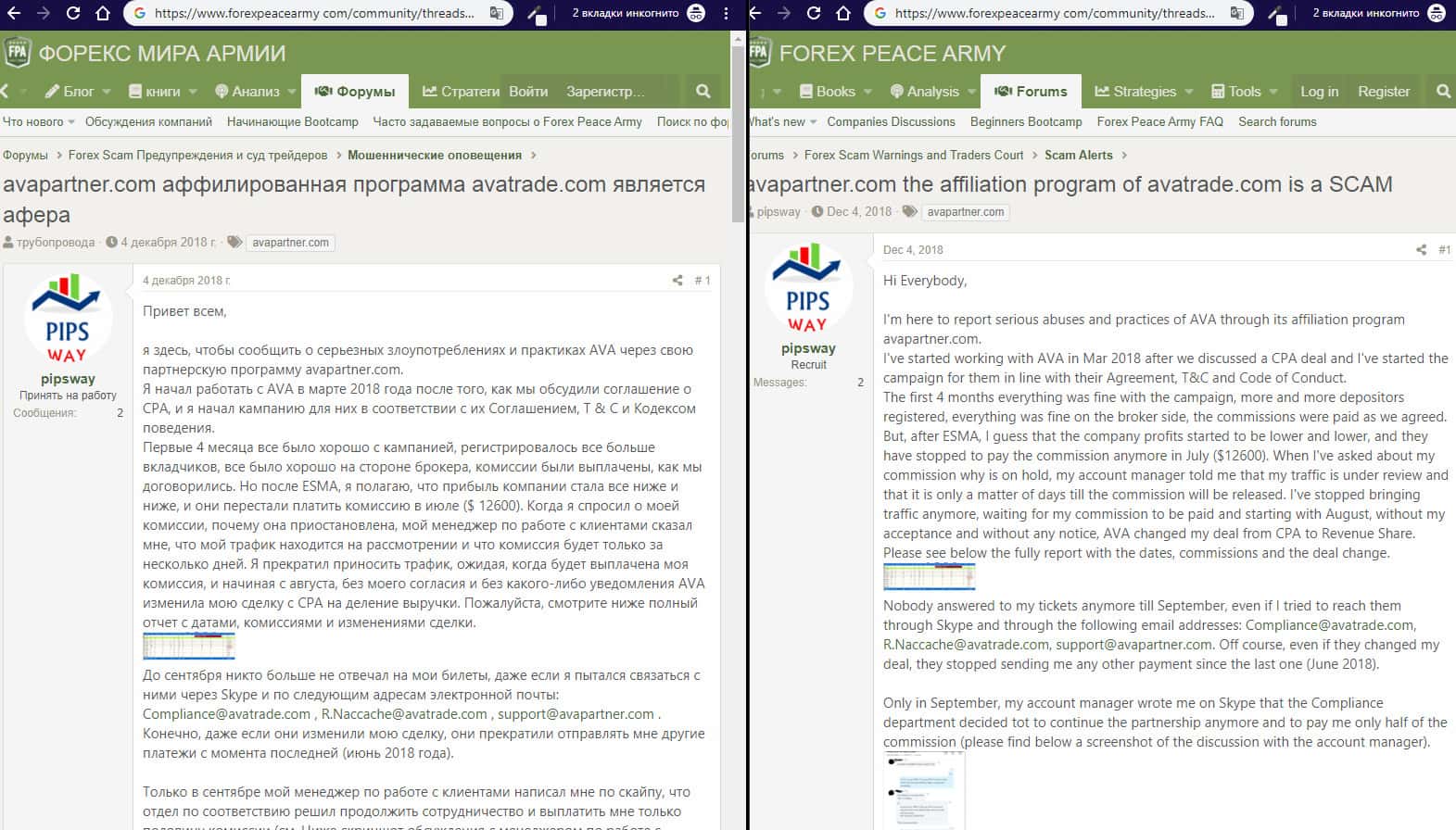
Task: Click the search magnifier on the Russian forum navbar
Action: click(x=703, y=92)
